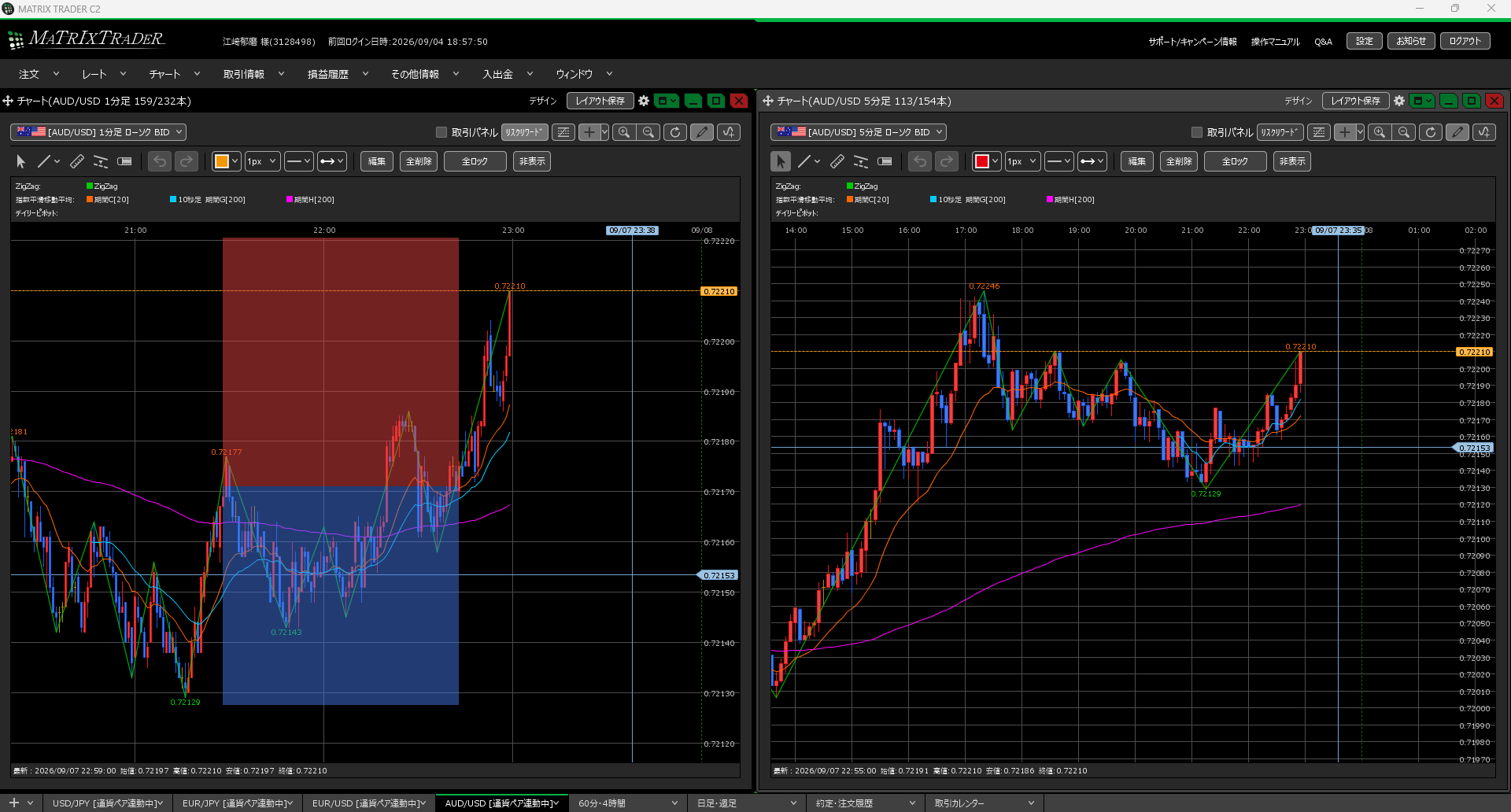The image size is (1511, 812).
Task: Open orange color swatch in 1-minute chart
Action: [226, 161]
